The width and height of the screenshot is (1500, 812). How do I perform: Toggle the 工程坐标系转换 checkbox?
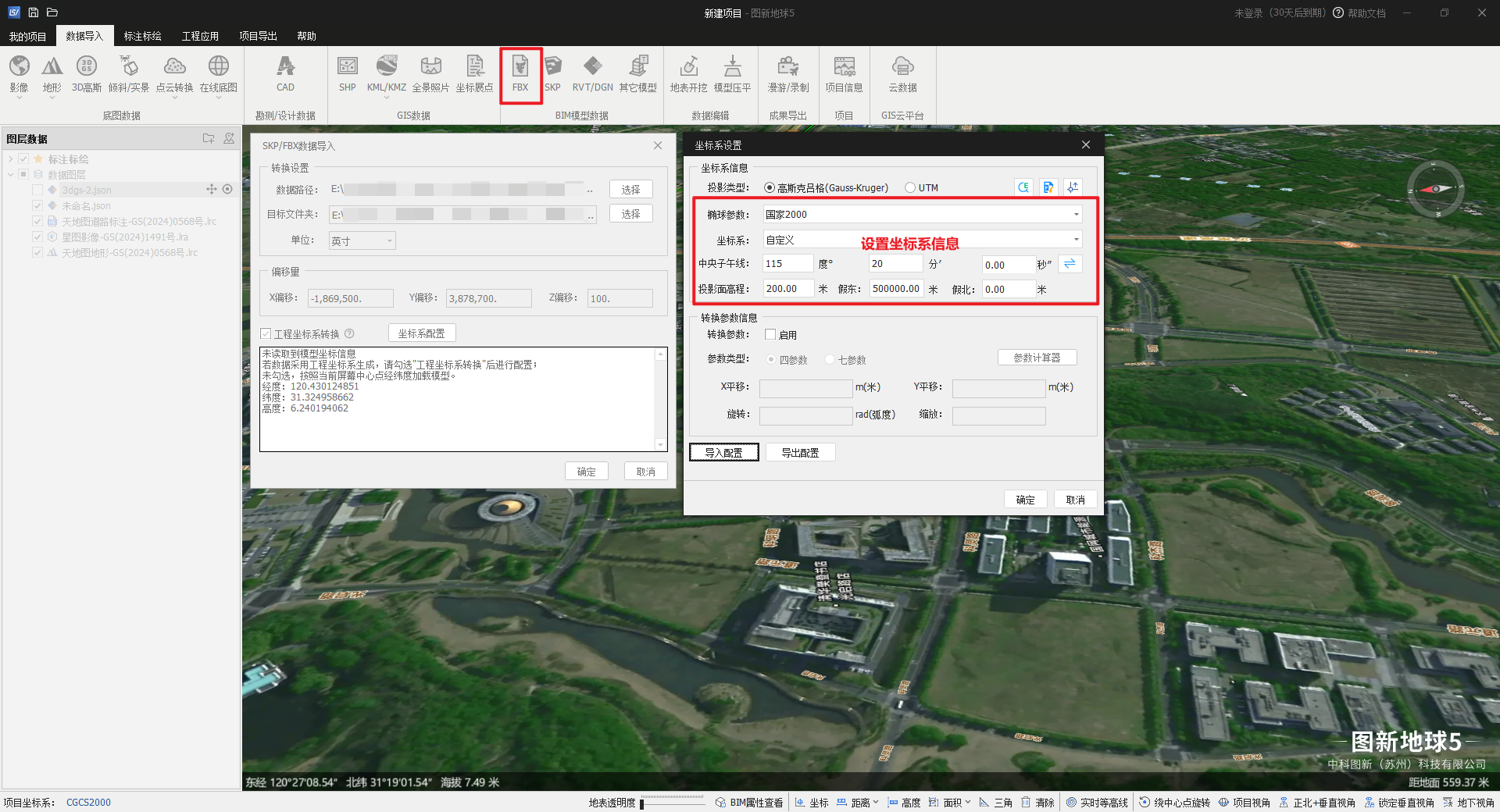tap(266, 334)
